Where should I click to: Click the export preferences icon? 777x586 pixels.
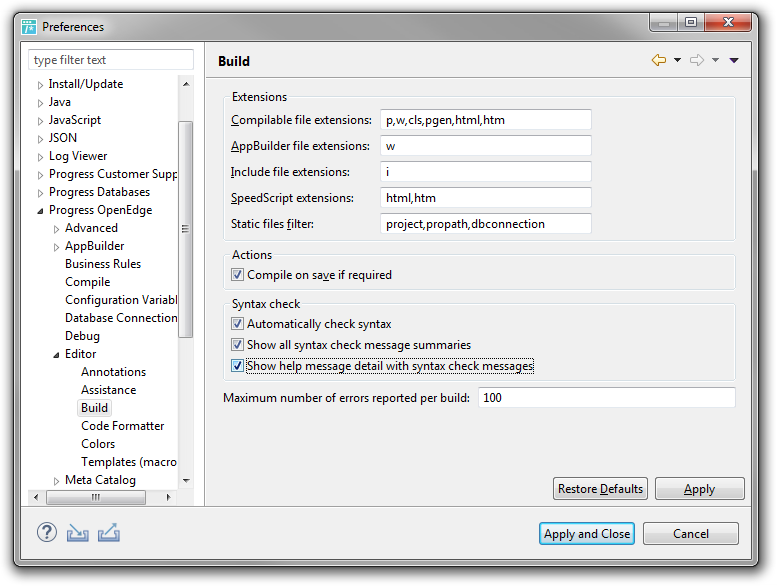tap(109, 533)
